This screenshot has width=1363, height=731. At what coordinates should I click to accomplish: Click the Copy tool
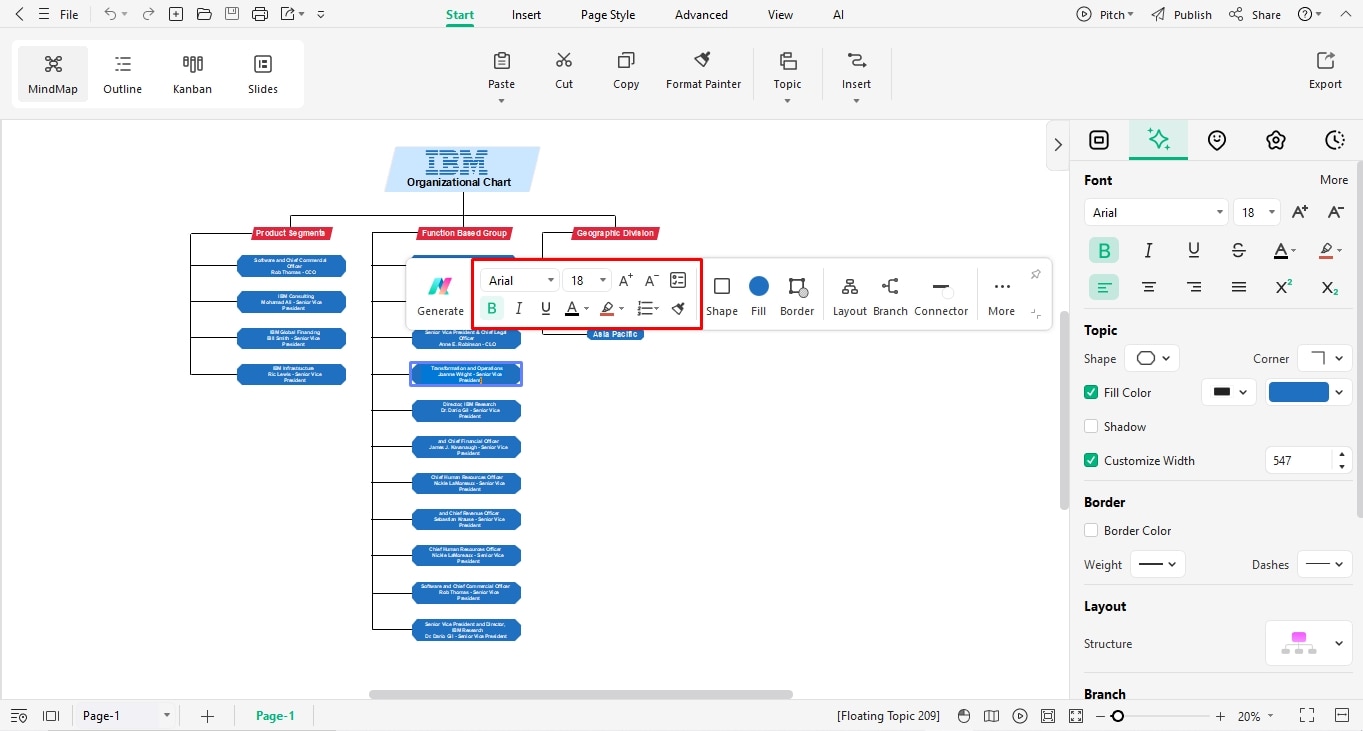pos(626,71)
